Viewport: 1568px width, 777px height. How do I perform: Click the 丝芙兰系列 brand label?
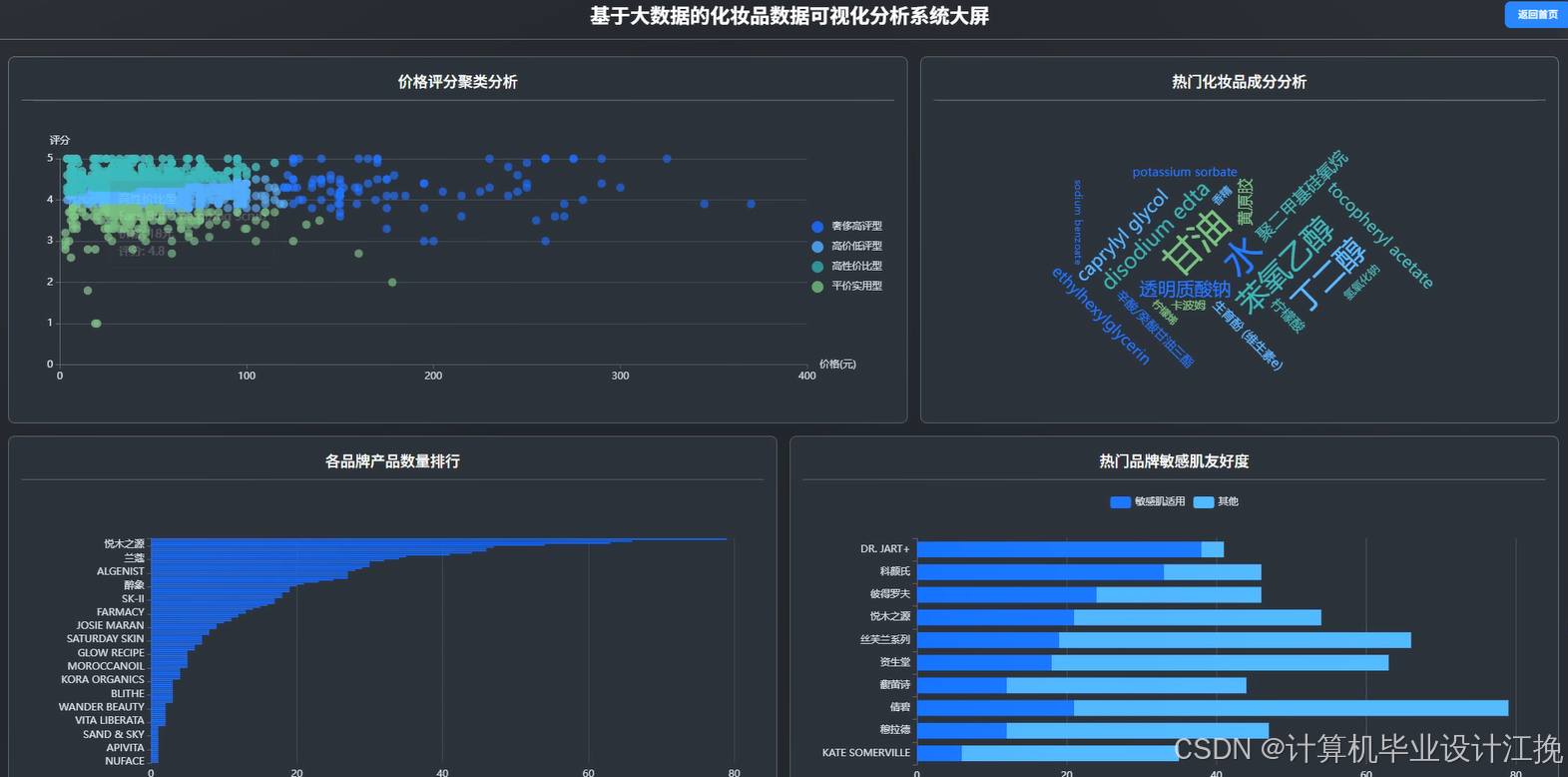[885, 640]
